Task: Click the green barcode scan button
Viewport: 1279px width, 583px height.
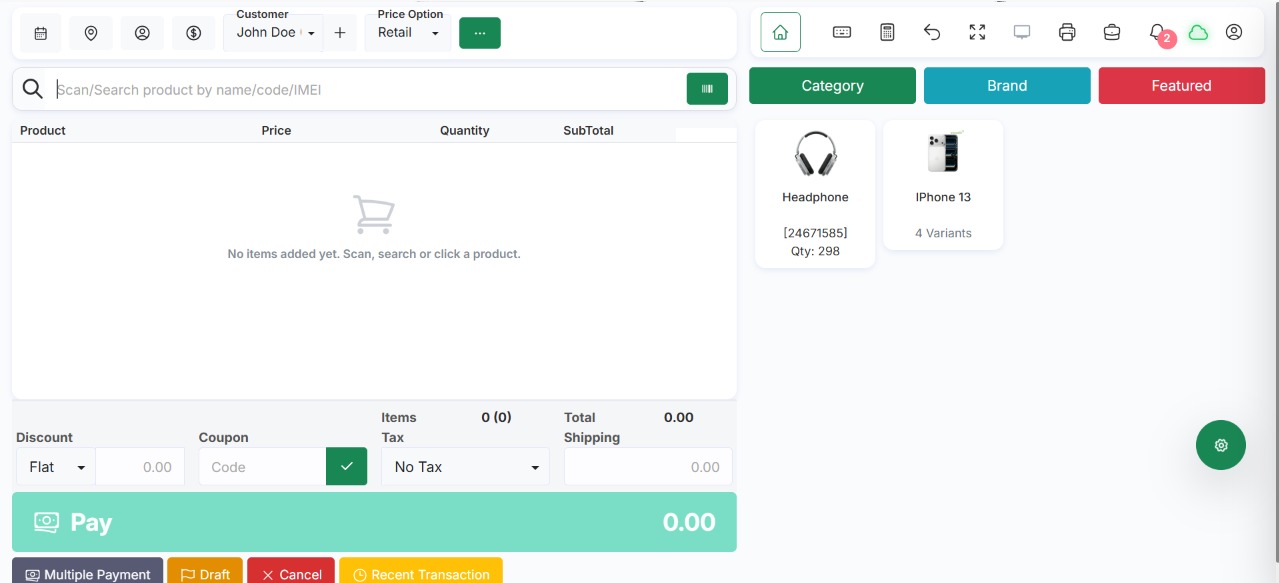Action: 707,89
